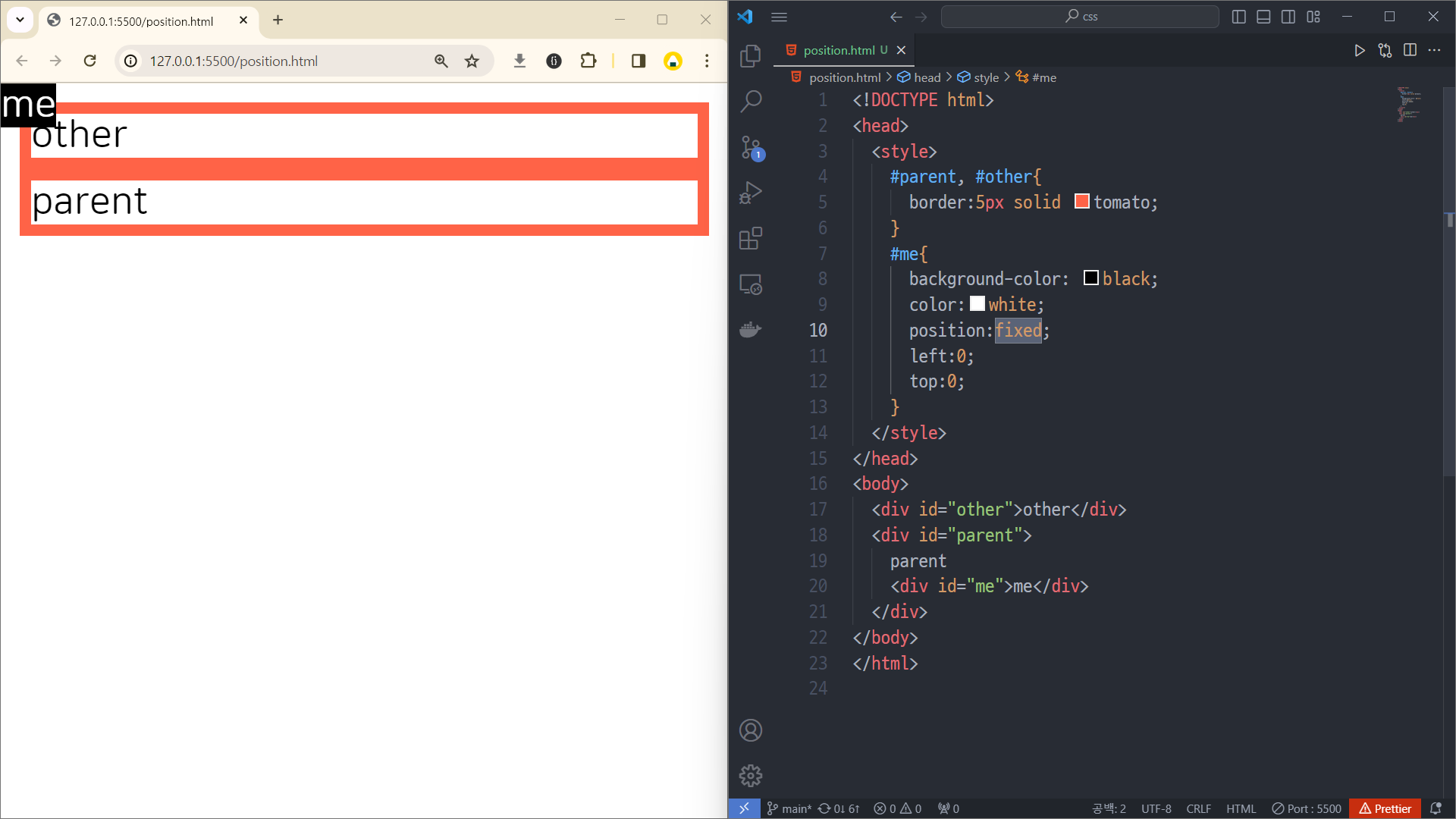Open the VS Code hamburger menu
Viewport: 1456px width, 819px height.
click(x=779, y=17)
